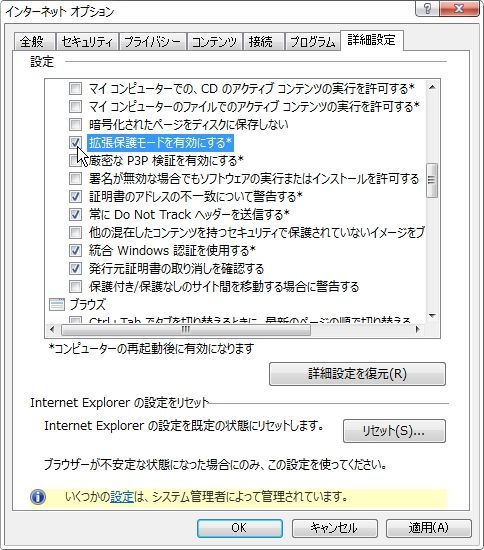Open the プライバシー tab
Screen dimensions: 484x550
153,42
